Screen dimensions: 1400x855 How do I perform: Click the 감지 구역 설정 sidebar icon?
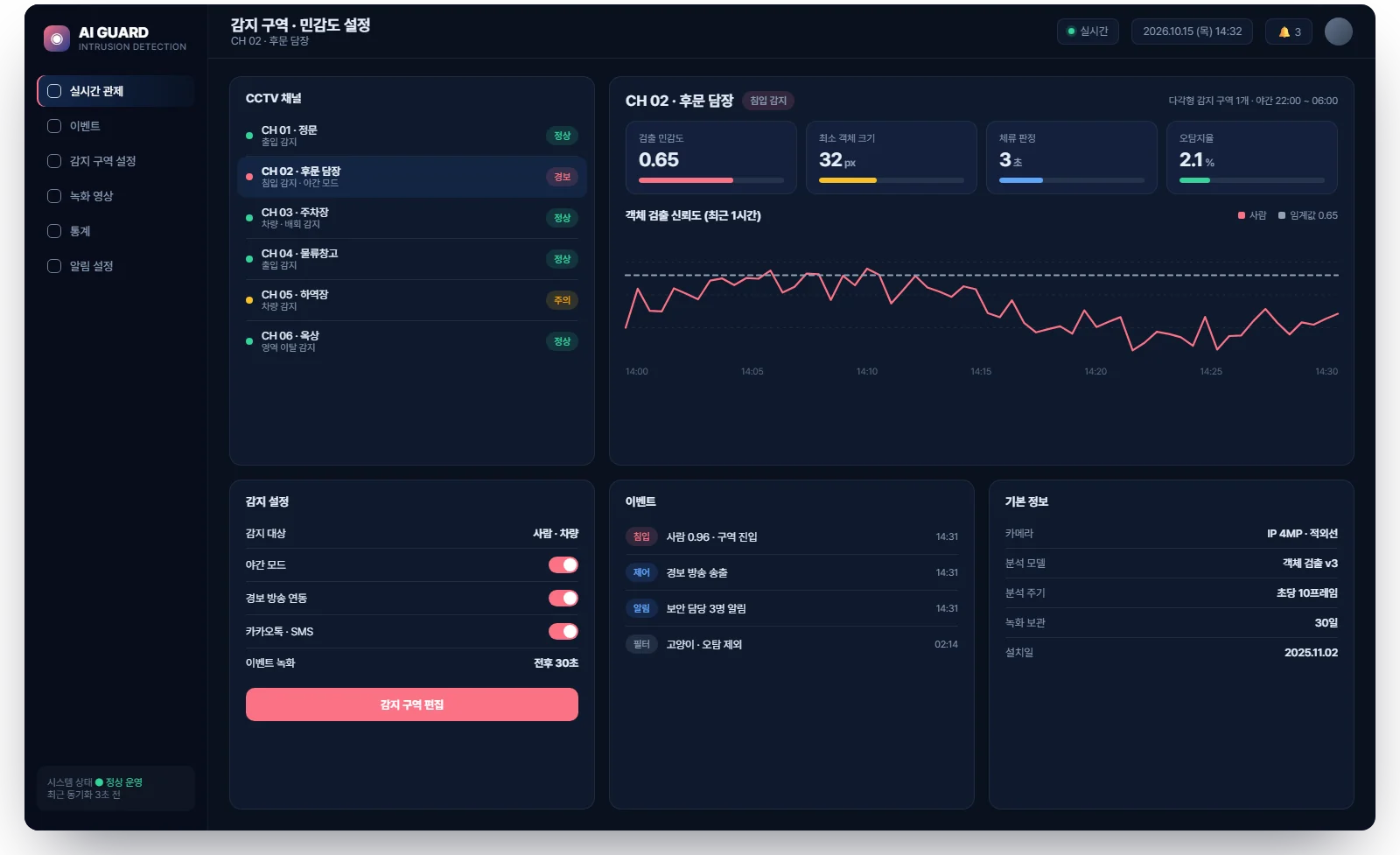tap(54, 161)
